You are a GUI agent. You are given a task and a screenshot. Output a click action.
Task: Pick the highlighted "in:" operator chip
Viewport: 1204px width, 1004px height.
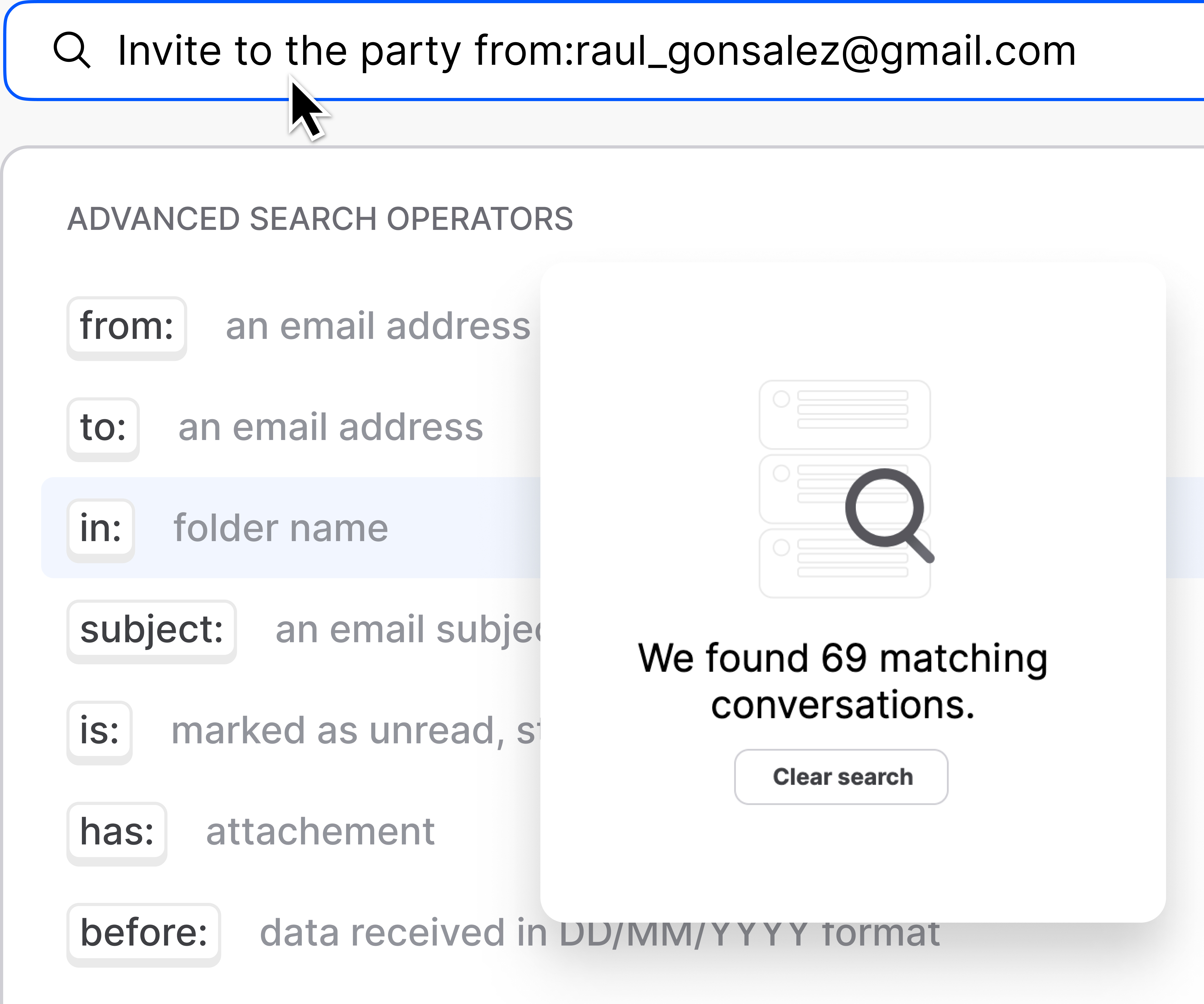pos(101,529)
